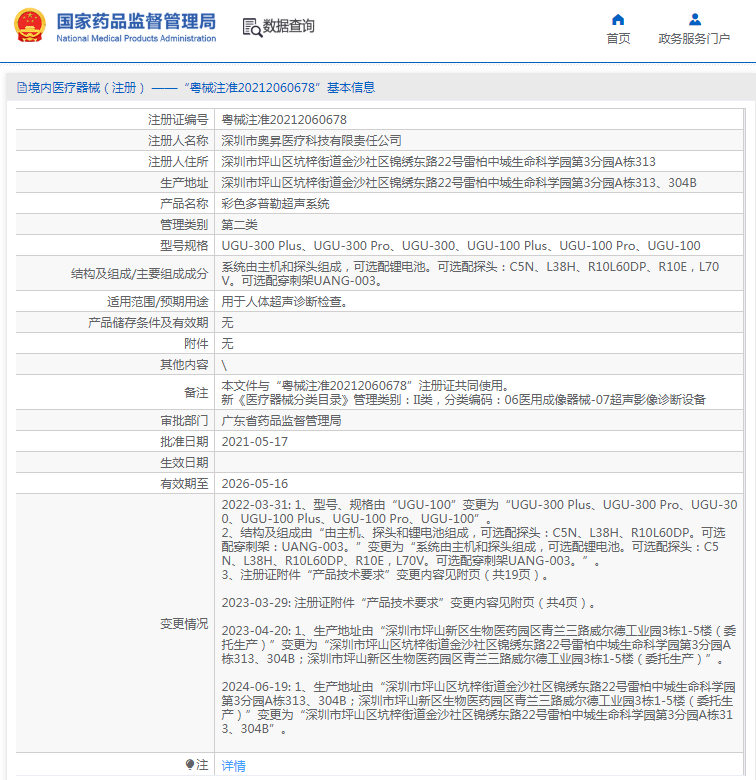Click the 境内医疗器械（注册）基本信息 header
756x780 pixels.
196,88
